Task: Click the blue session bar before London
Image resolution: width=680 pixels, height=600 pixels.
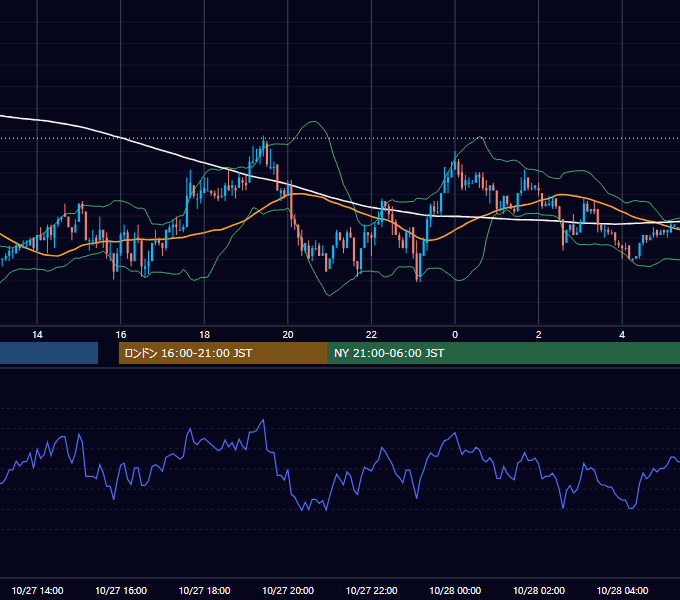Action: [49, 353]
